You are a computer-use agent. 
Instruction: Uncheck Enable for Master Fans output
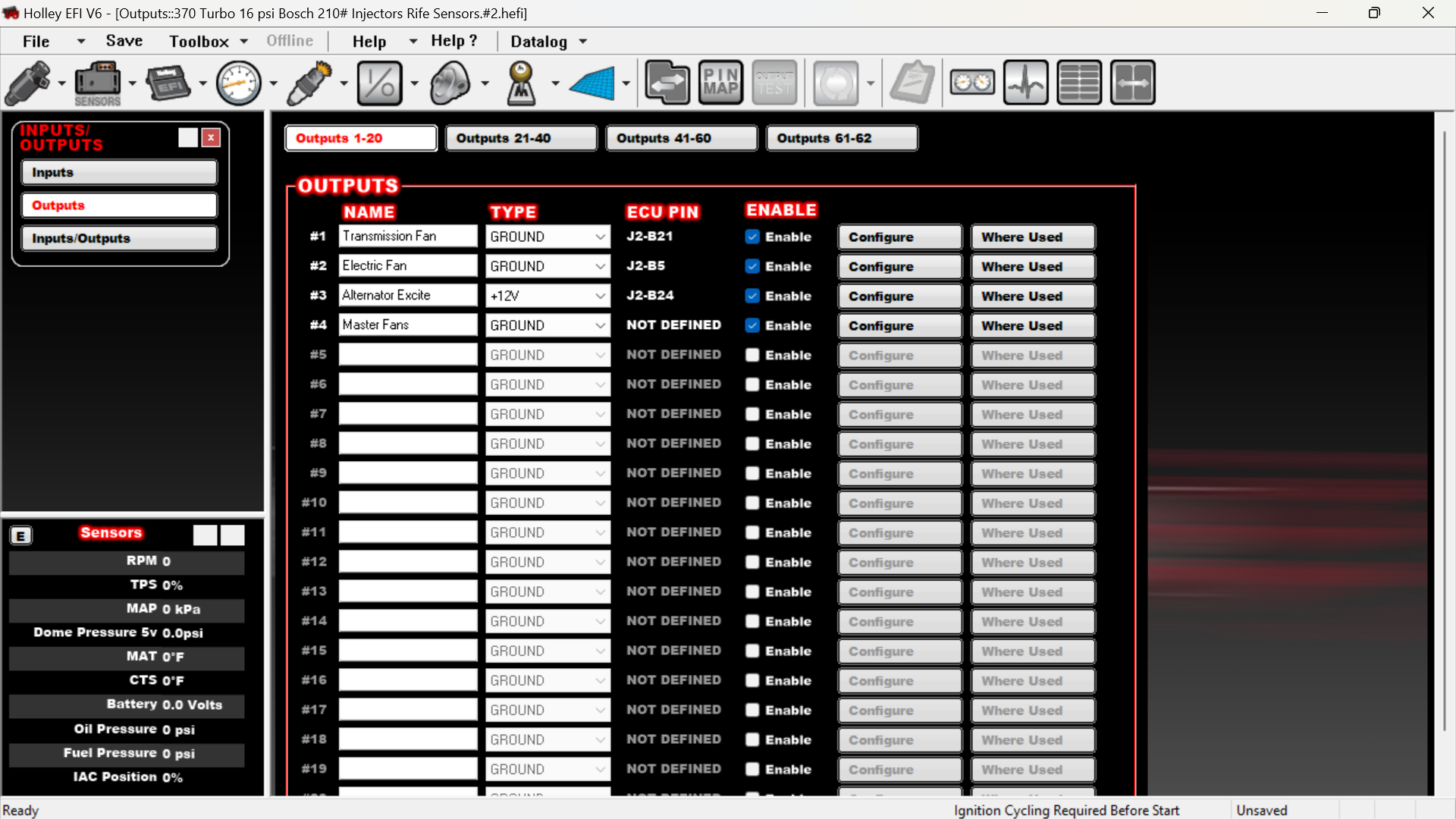(752, 325)
